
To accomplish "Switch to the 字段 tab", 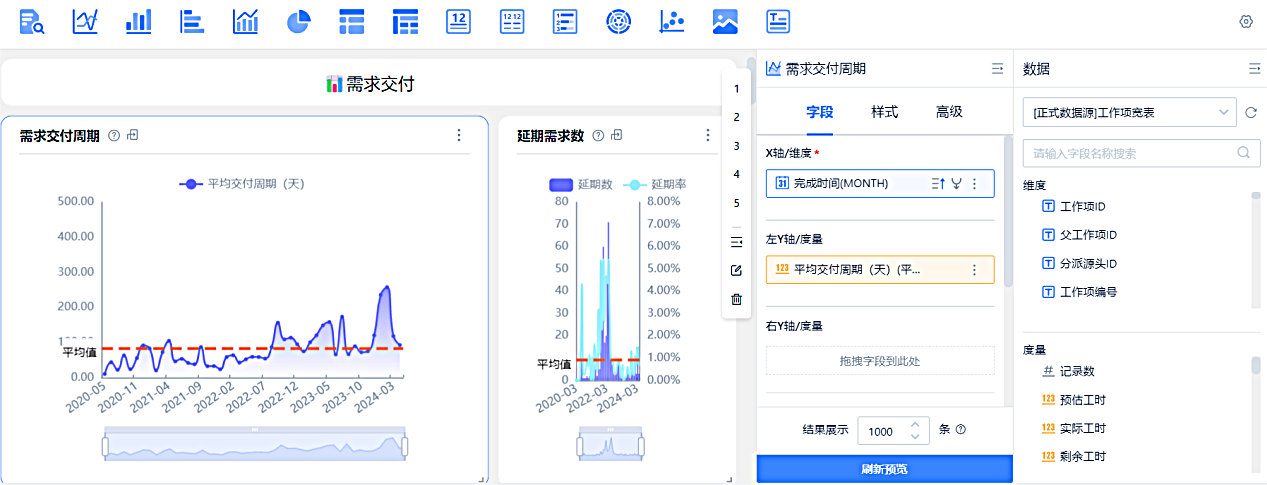I will (x=820, y=112).
